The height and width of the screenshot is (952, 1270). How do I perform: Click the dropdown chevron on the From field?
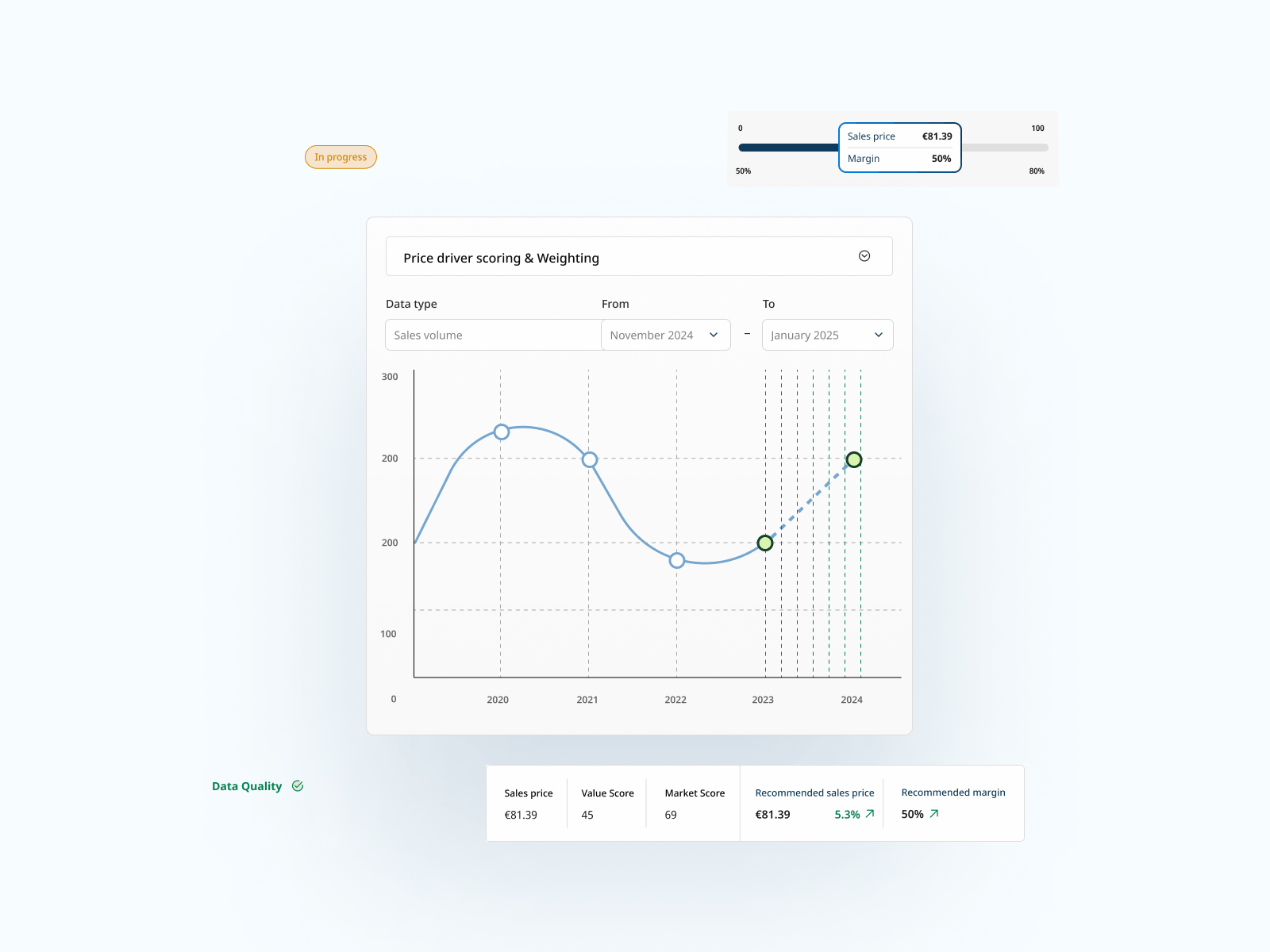click(713, 335)
